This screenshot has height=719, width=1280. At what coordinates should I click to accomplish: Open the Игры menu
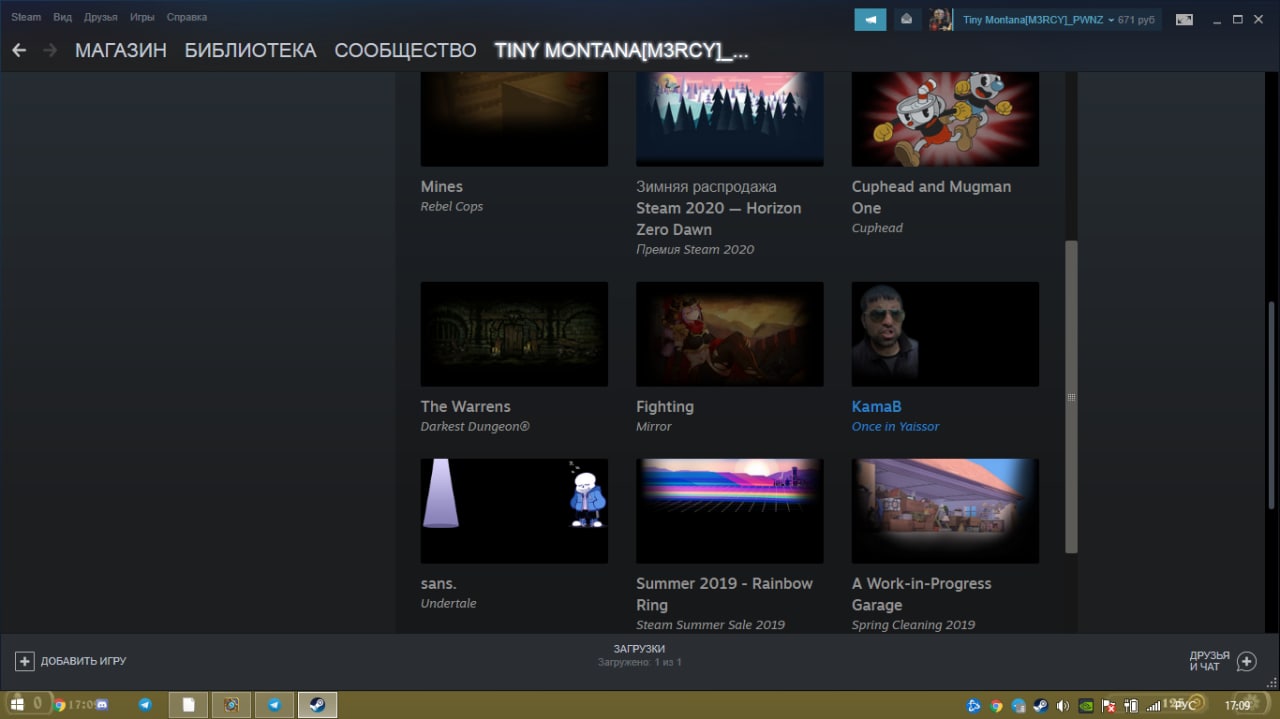(x=142, y=17)
